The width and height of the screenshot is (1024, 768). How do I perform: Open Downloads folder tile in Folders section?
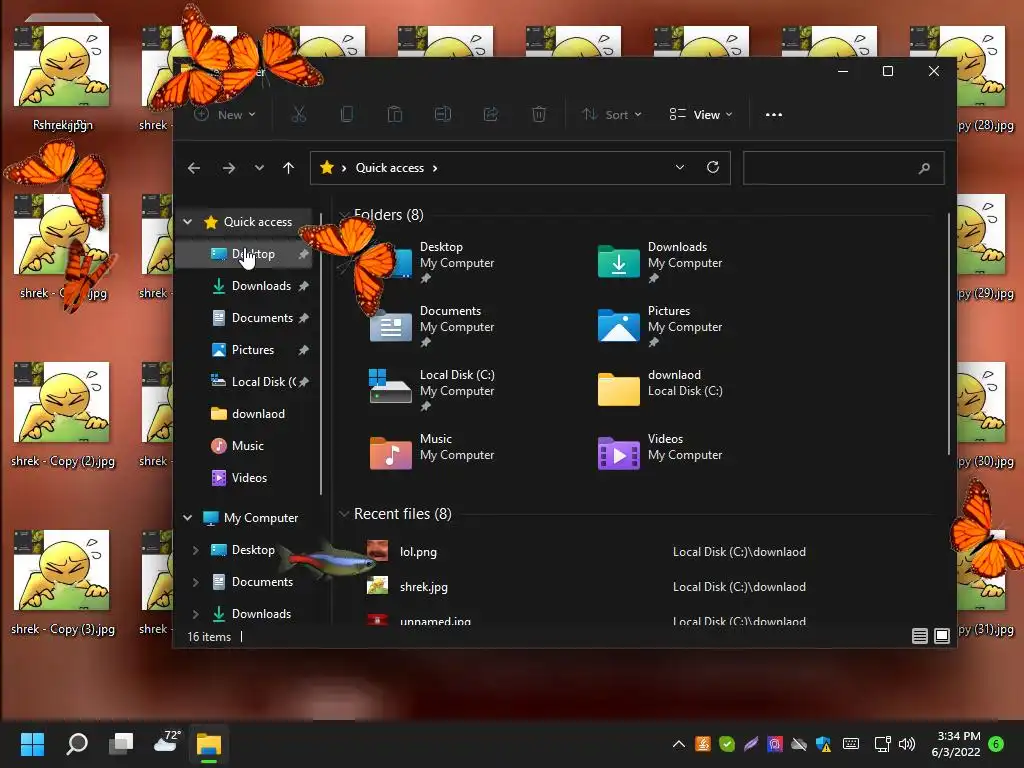[660, 262]
